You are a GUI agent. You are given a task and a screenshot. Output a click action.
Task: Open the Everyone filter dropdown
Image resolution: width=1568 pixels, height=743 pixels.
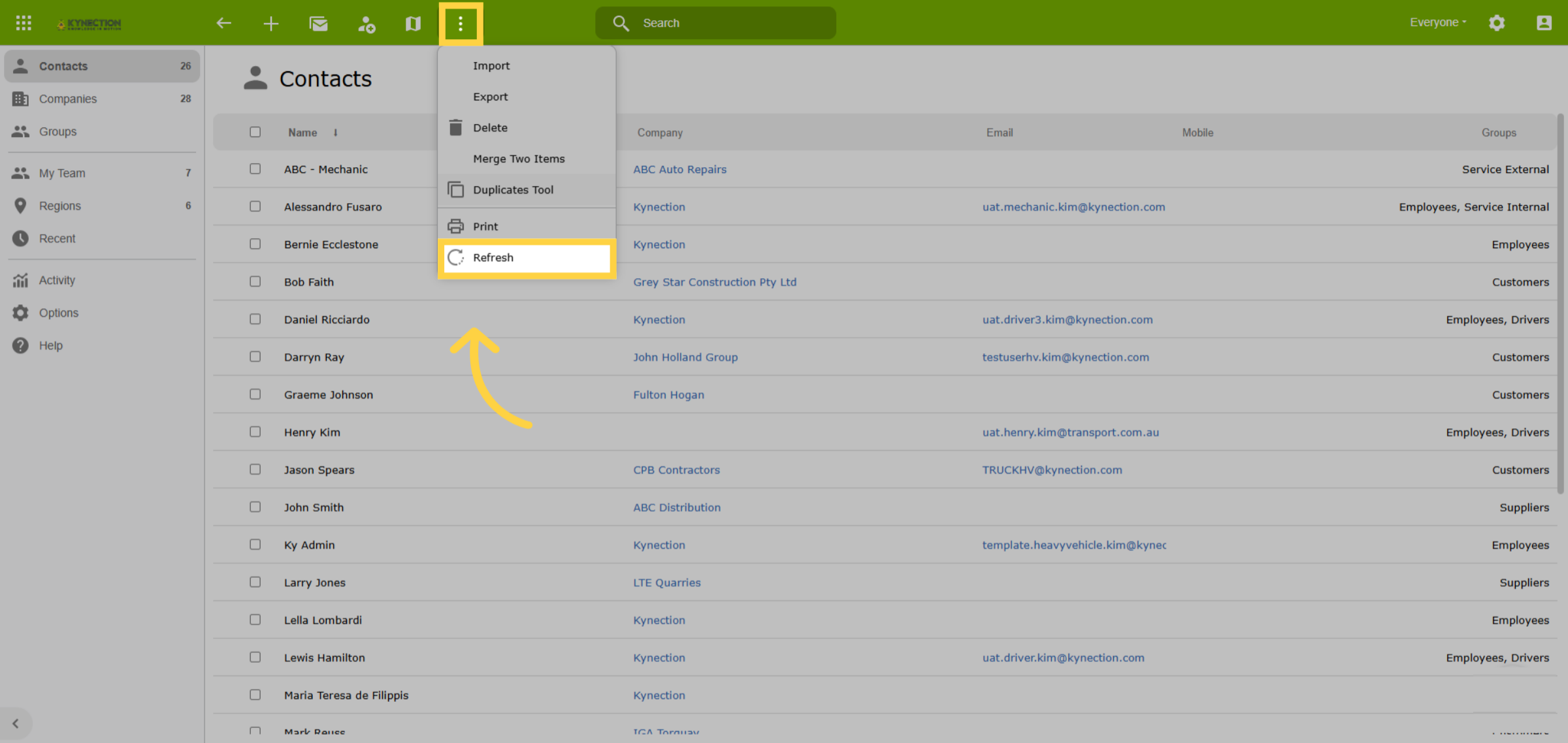point(1438,23)
